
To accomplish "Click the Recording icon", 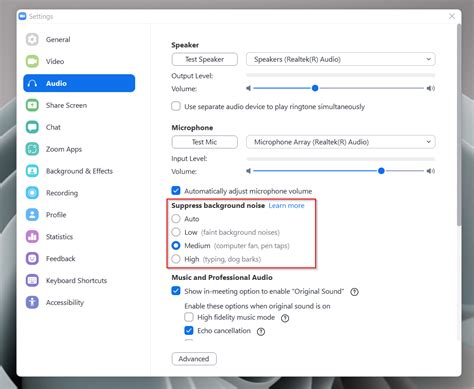I will pos(32,193).
